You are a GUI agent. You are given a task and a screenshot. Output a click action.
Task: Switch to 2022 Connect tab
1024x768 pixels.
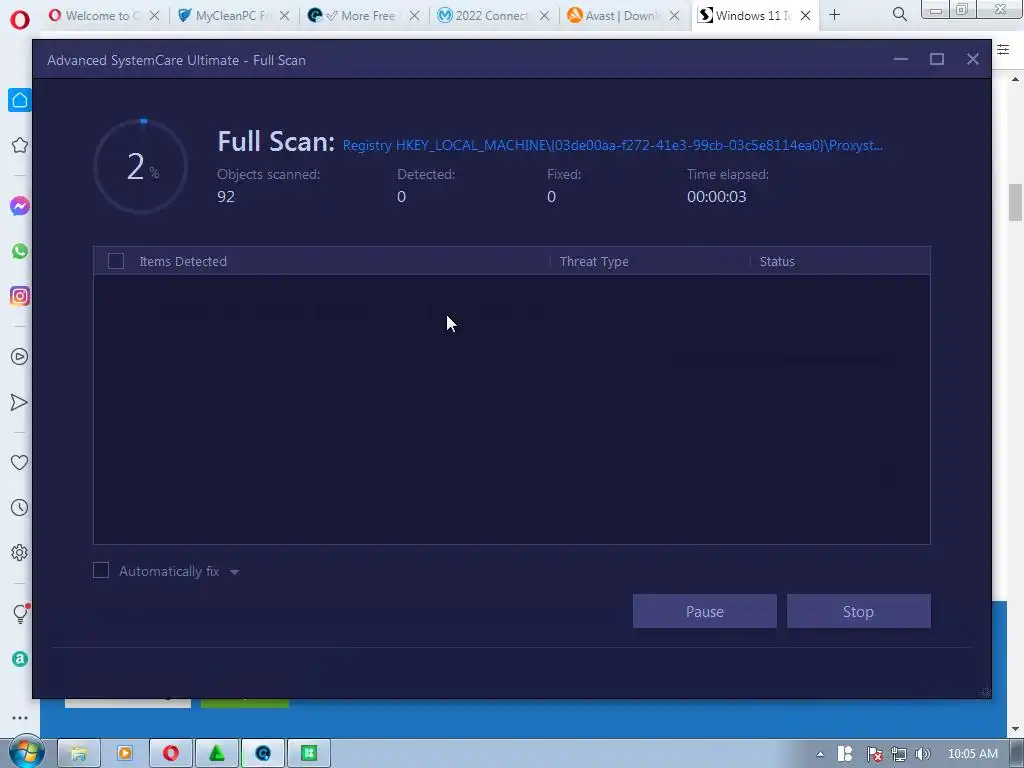coord(486,16)
